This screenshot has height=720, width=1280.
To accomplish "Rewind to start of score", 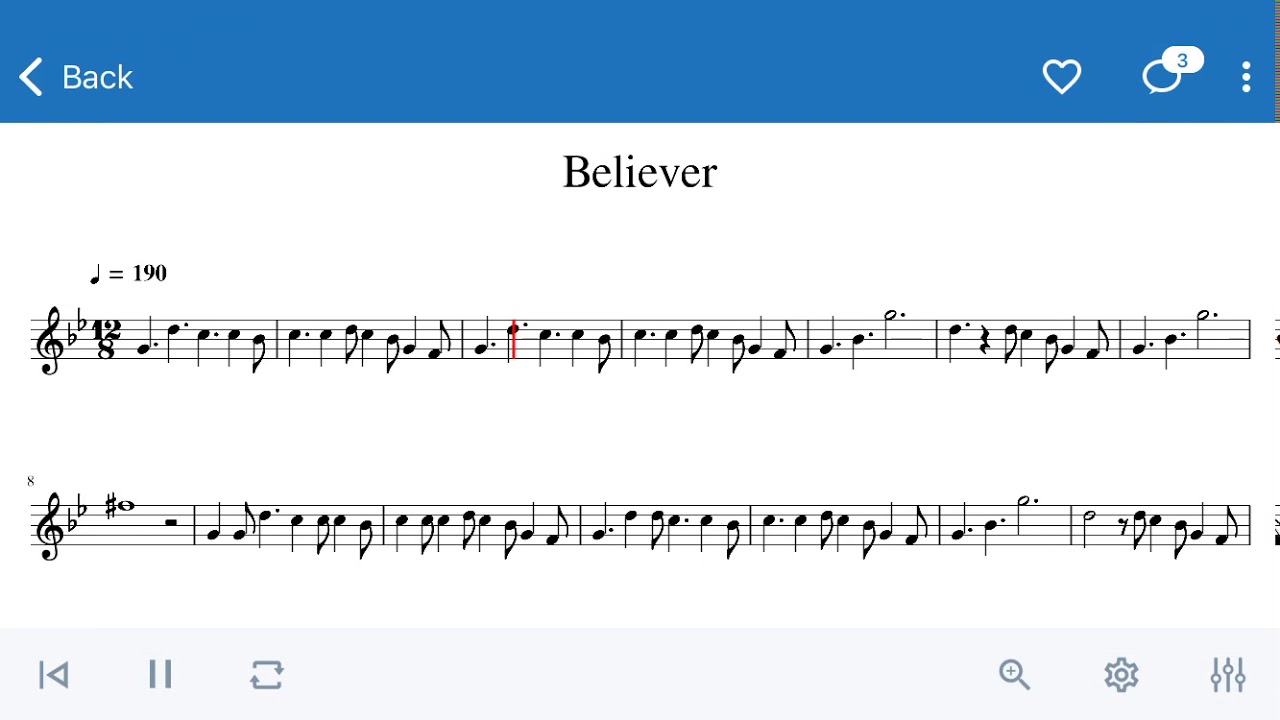I will coord(53,675).
